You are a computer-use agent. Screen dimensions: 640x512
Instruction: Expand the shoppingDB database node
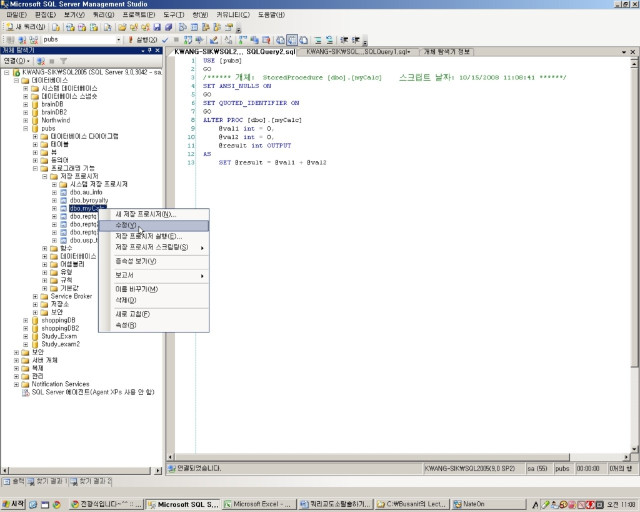point(26,321)
